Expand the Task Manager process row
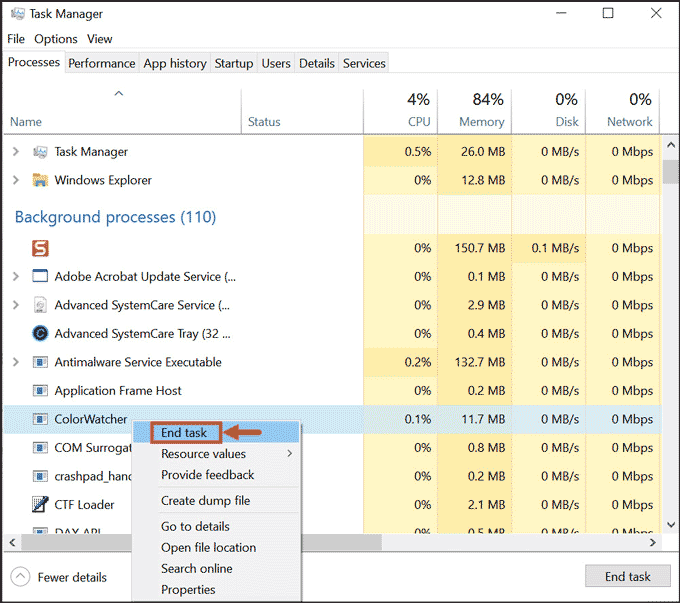The image size is (680, 603). [x=16, y=151]
